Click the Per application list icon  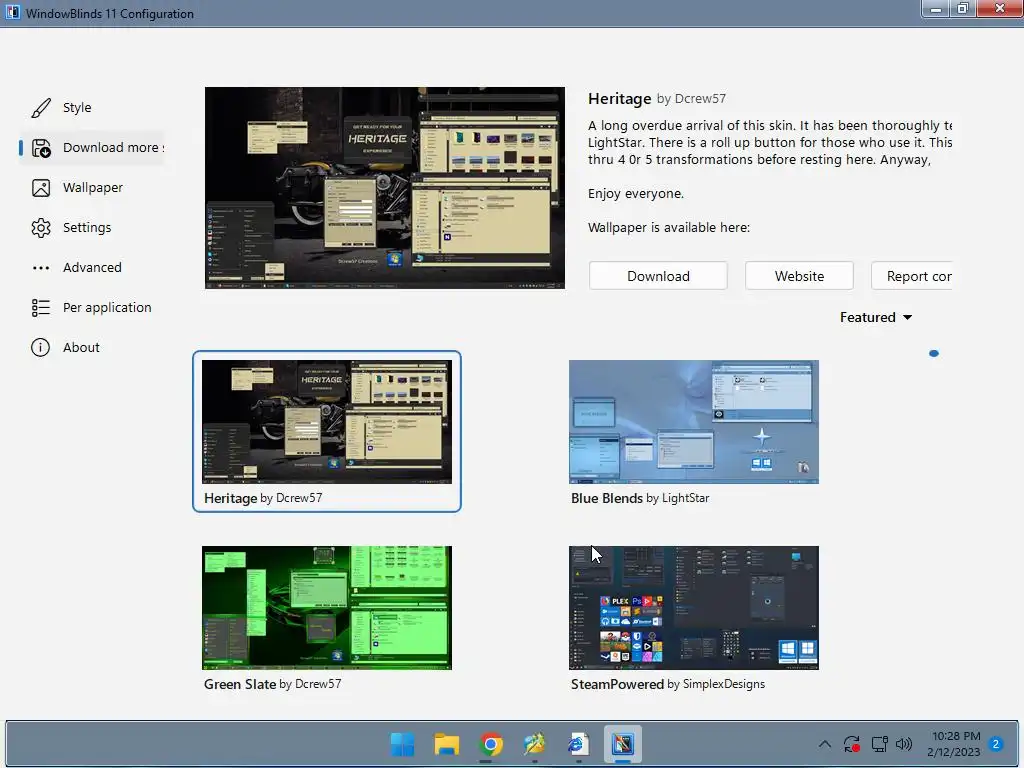[x=40, y=308]
